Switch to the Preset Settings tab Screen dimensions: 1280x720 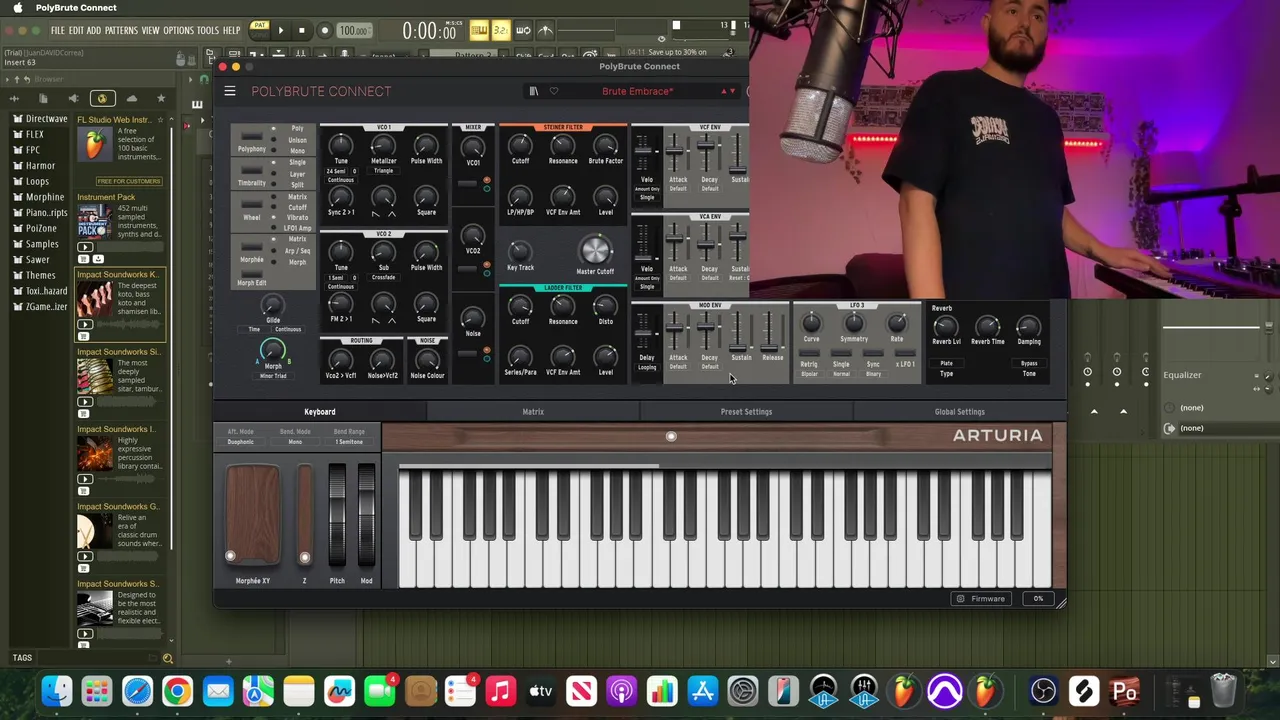pyautogui.click(x=746, y=412)
